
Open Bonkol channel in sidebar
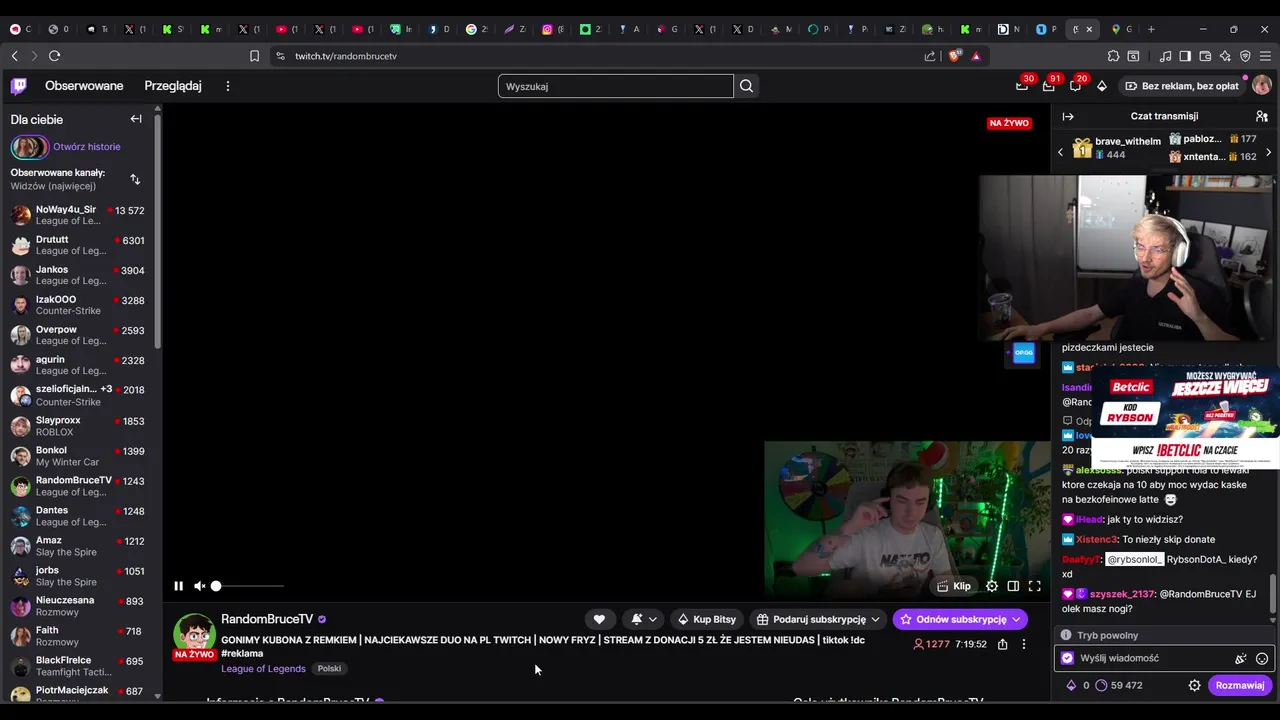tap(78, 456)
